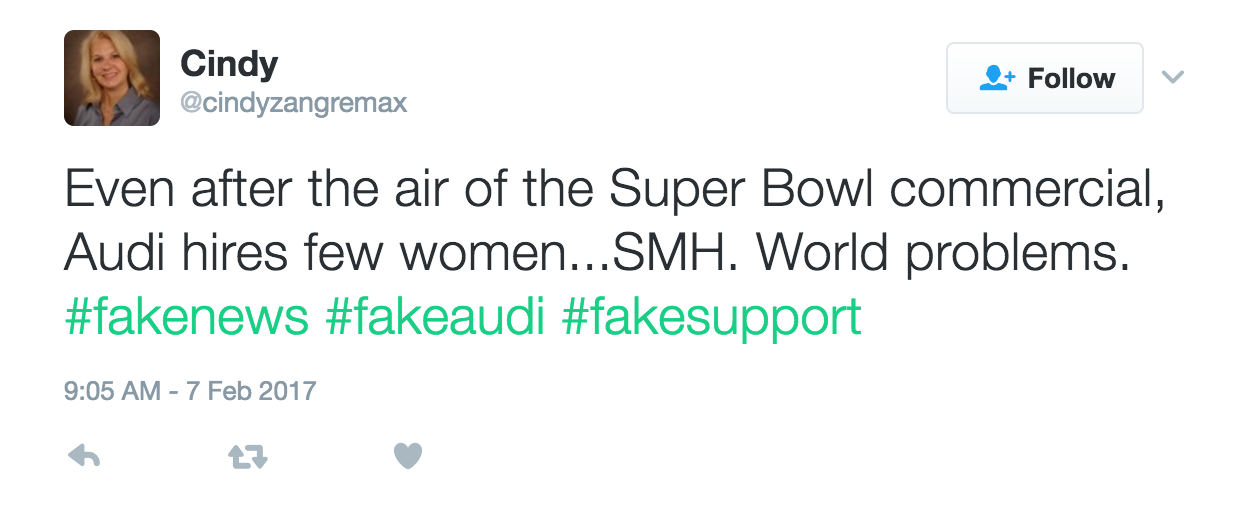Visit the @cindyzangremax handle link
Screen dimensions: 1244x526
coord(293,103)
